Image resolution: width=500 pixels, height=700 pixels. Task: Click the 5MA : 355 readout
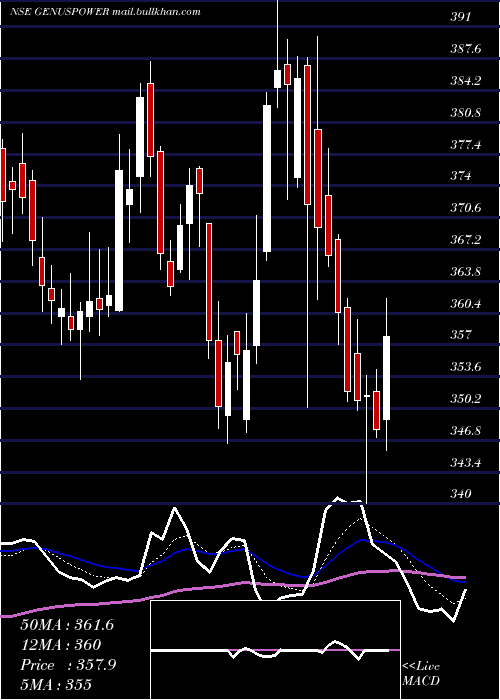coord(56,684)
